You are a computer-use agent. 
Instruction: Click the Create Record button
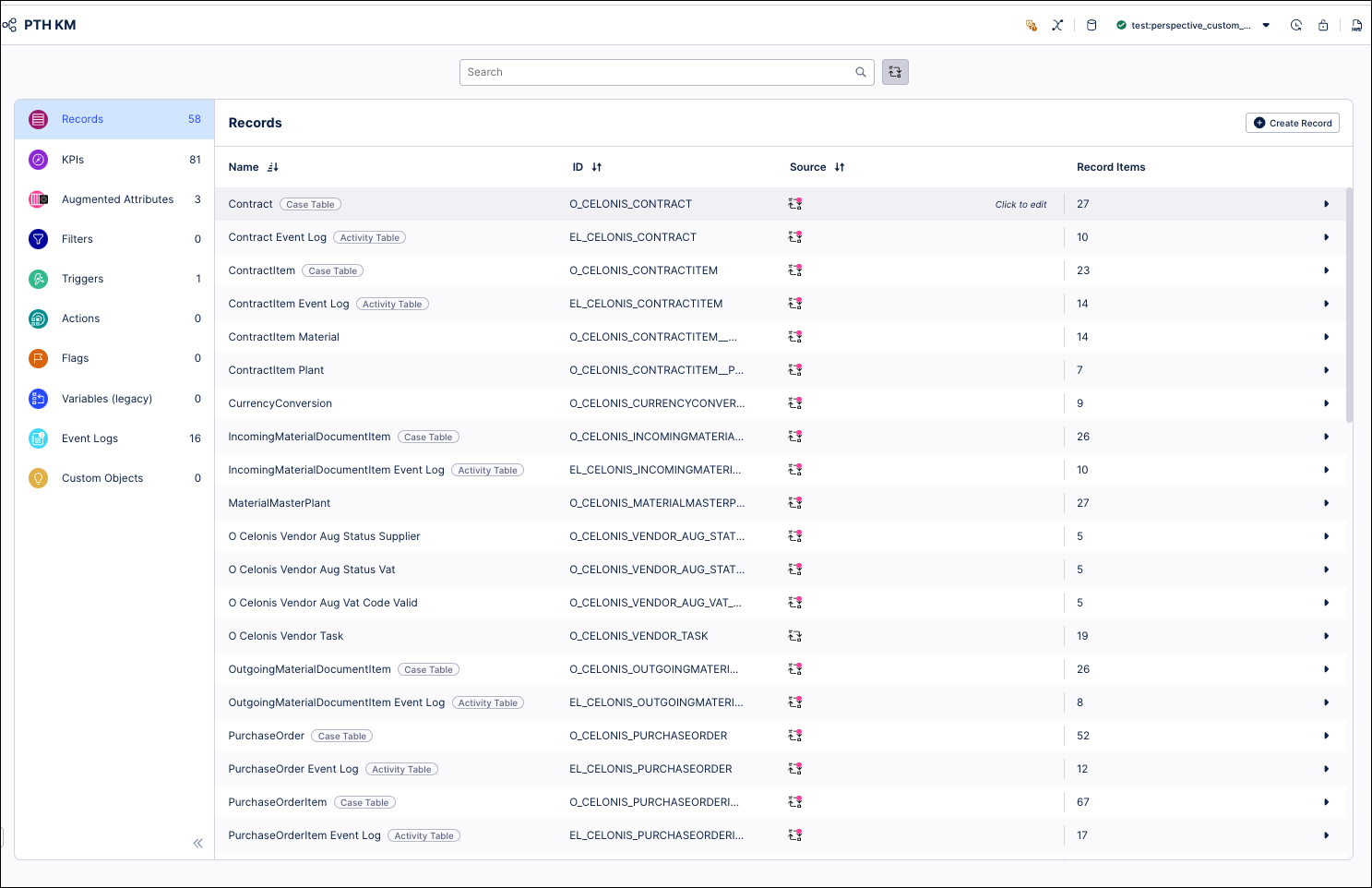pyautogui.click(x=1292, y=123)
